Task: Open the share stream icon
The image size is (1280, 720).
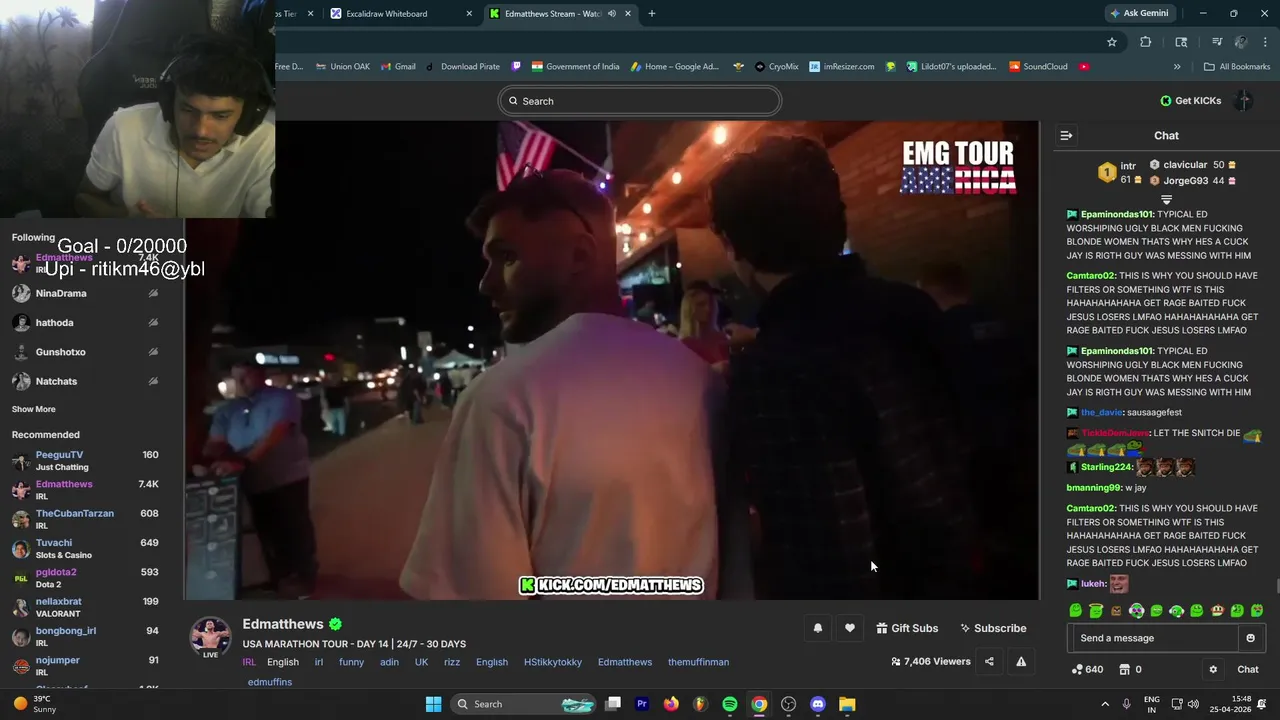Action: pyautogui.click(x=989, y=661)
